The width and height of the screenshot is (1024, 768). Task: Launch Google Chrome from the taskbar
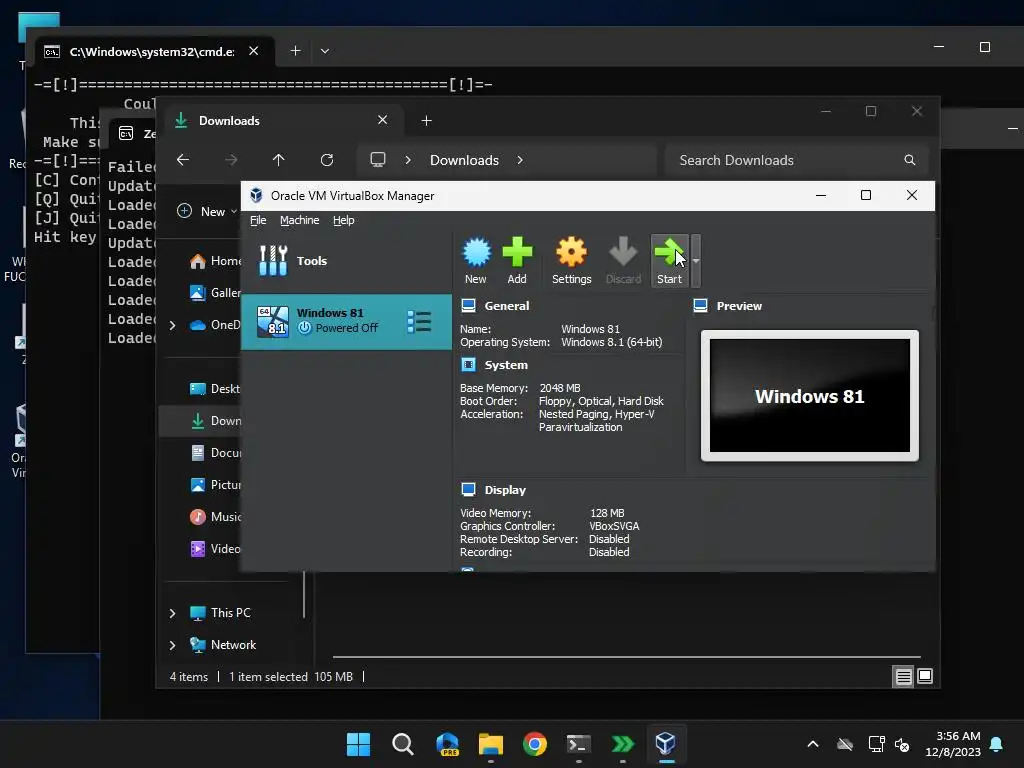coord(535,744)
